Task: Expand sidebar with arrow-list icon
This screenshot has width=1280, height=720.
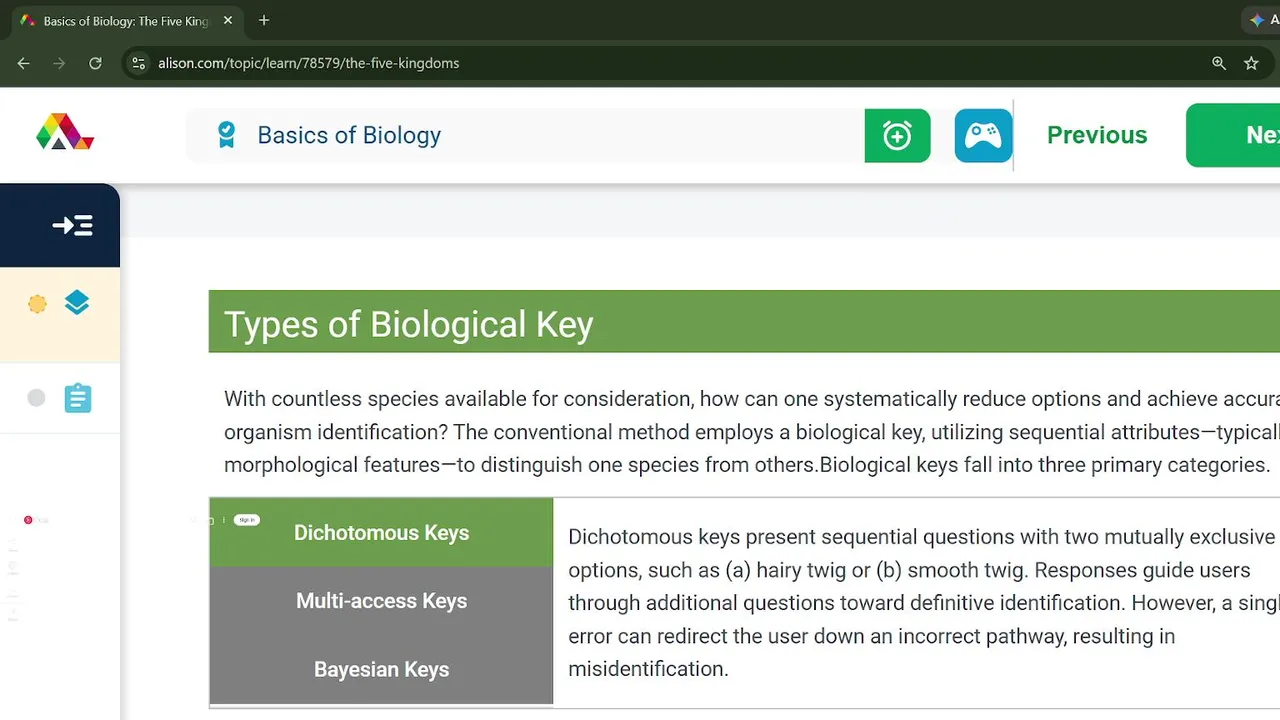Action: pos(73,226)
